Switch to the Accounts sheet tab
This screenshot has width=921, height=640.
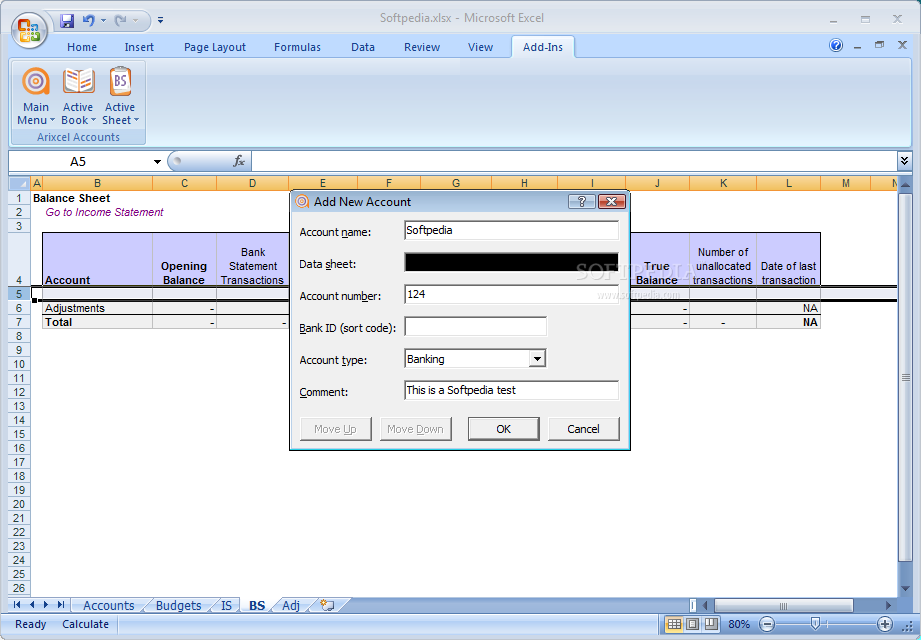coord(109,605)
